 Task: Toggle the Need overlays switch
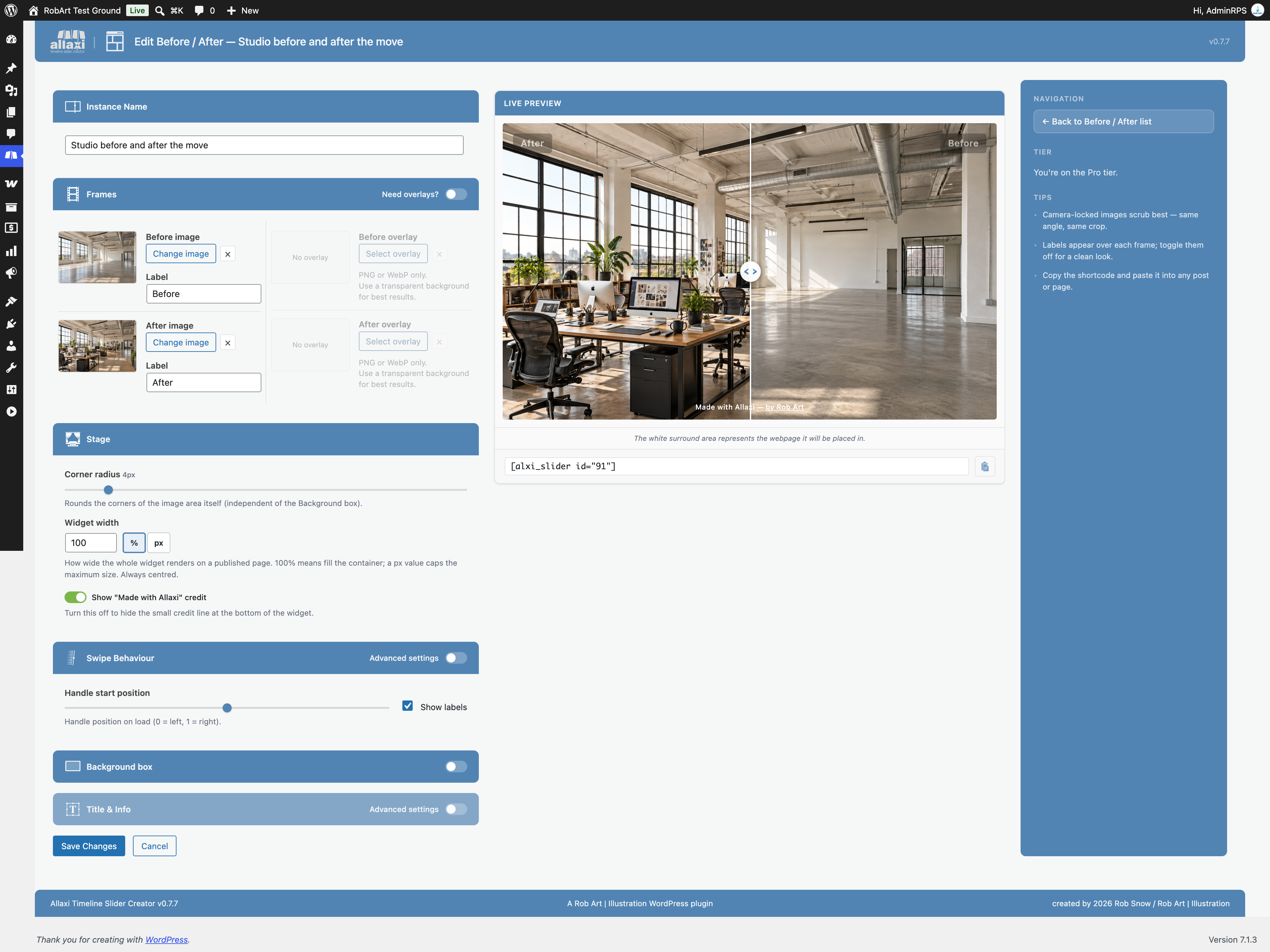click(457, 194)
